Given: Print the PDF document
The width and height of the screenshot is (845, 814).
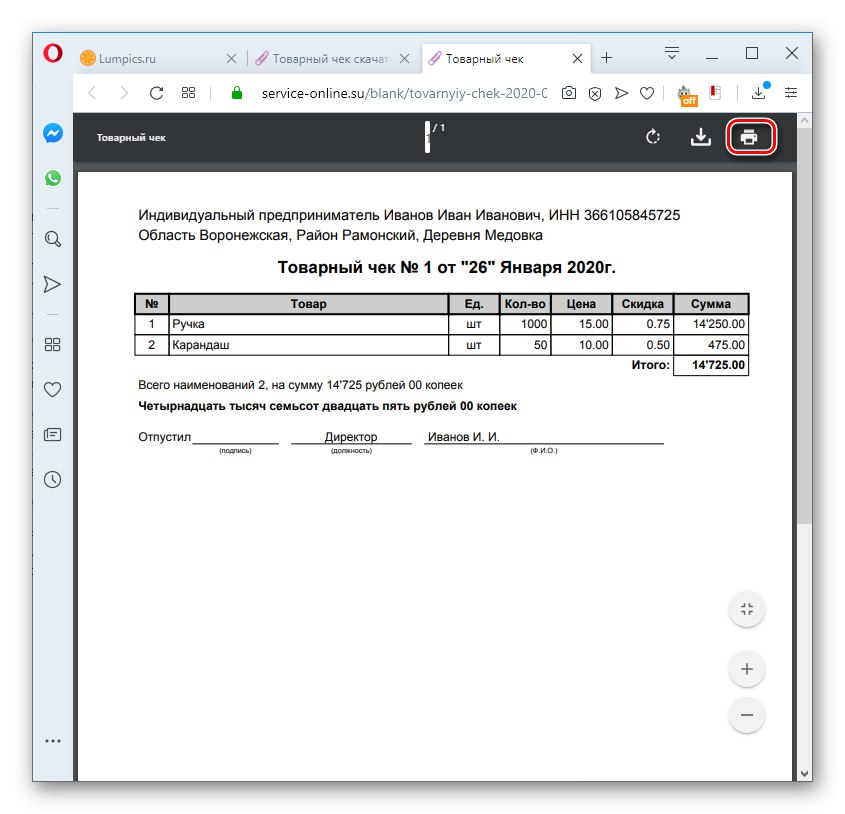Looking at the screenshot, I should [x=749, y=137].
